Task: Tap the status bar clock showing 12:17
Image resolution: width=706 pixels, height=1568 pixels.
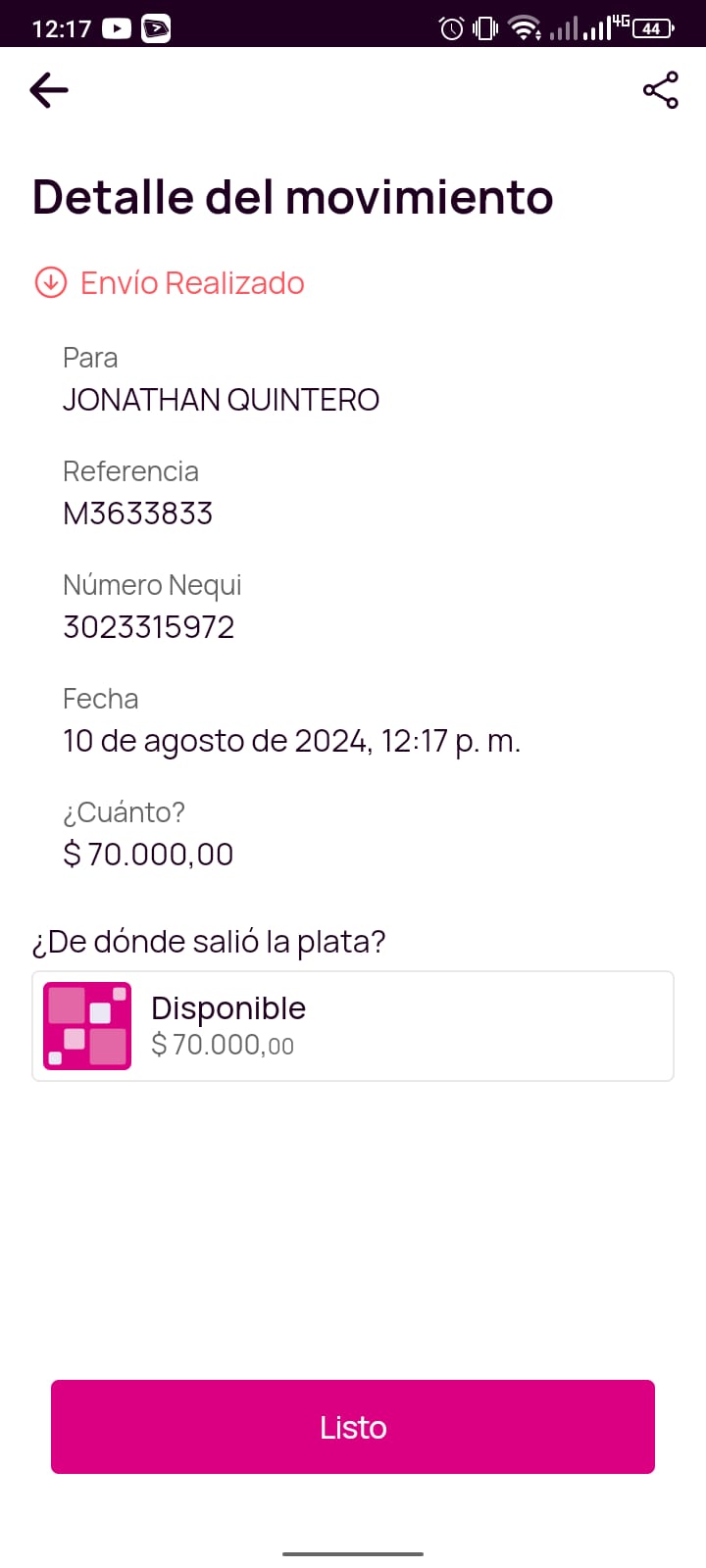Action: (x=61, y=28)
